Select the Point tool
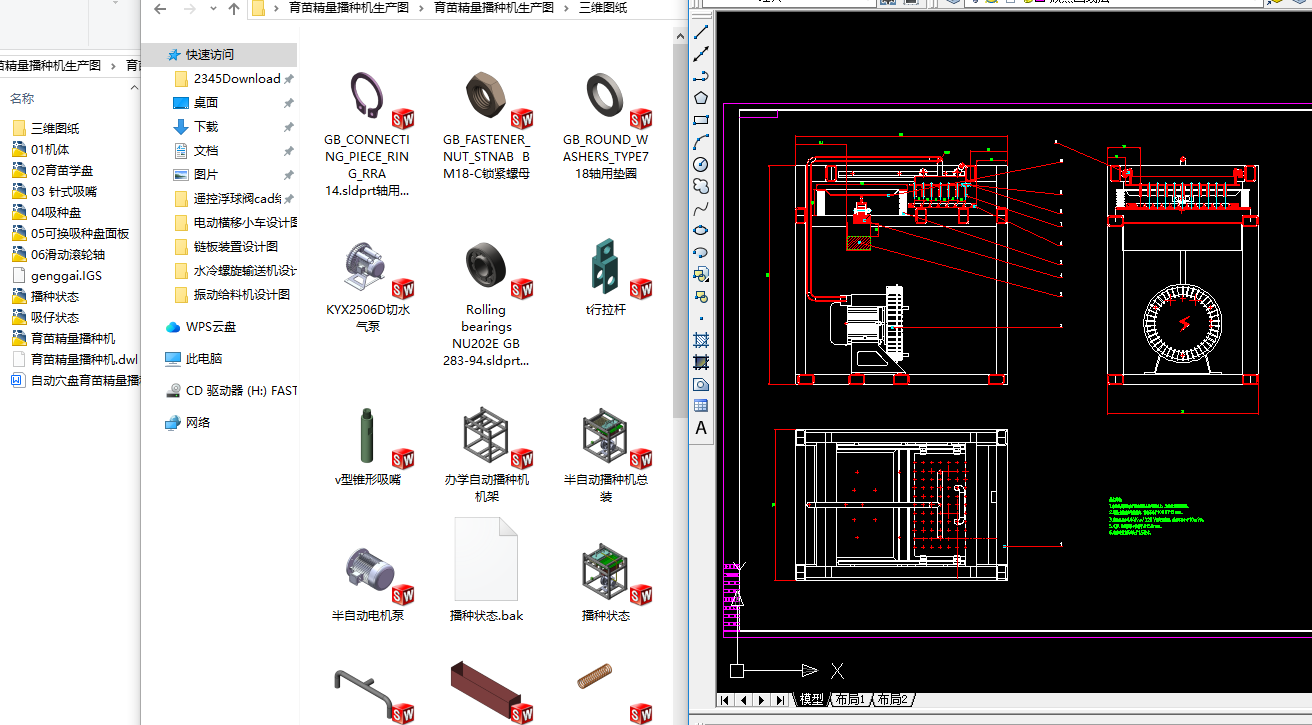The width and height of the screenshot is (1312, 725). [x=701, y=318]
